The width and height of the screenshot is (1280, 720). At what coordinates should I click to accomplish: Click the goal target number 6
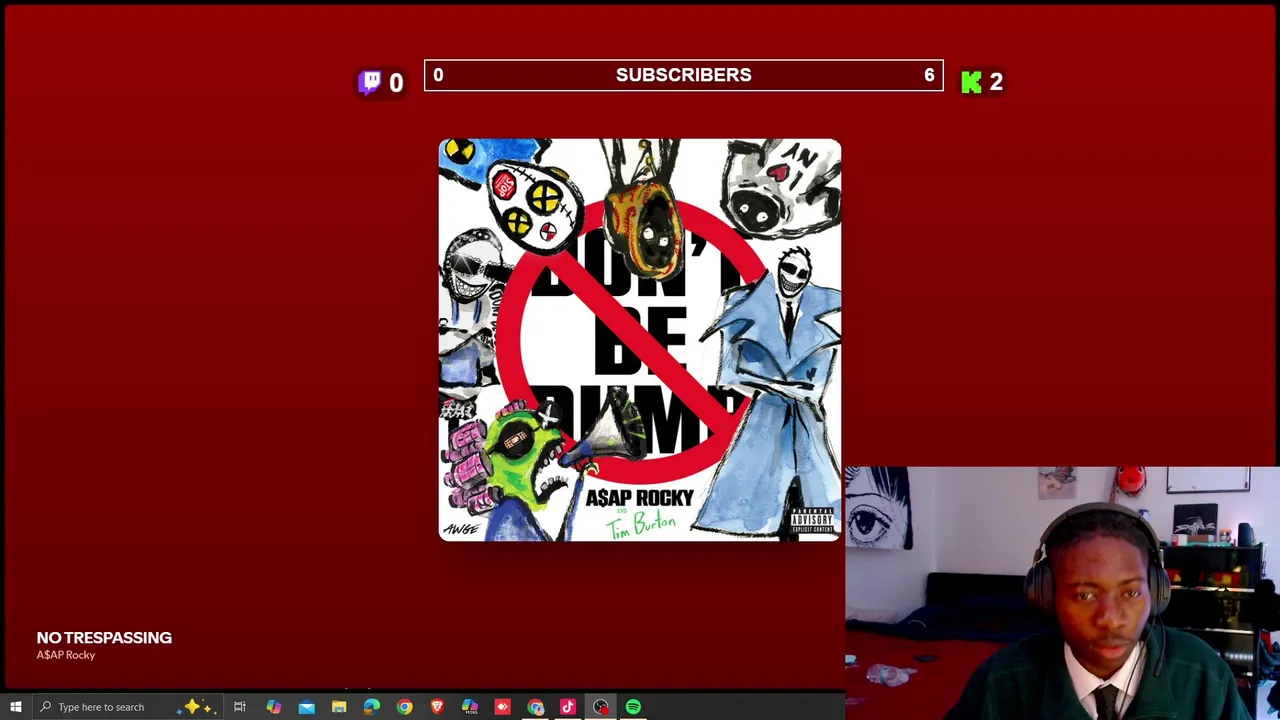click(929, 75)
